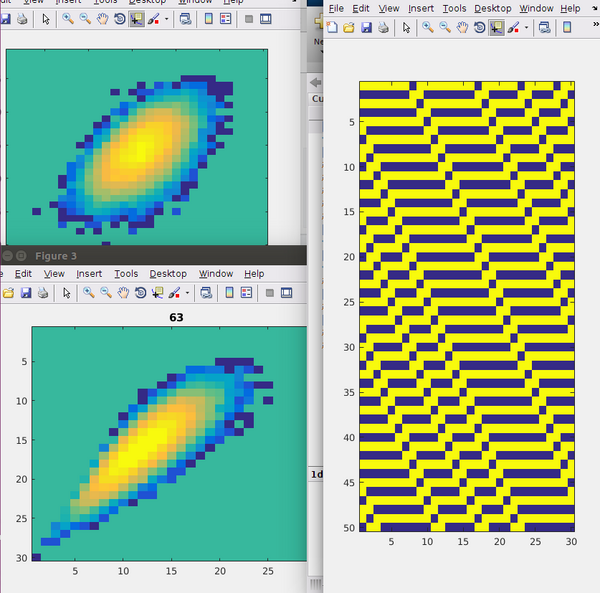
Task: Insert Colorbar in Figure 3 toolbar
Action: [229, 293]
